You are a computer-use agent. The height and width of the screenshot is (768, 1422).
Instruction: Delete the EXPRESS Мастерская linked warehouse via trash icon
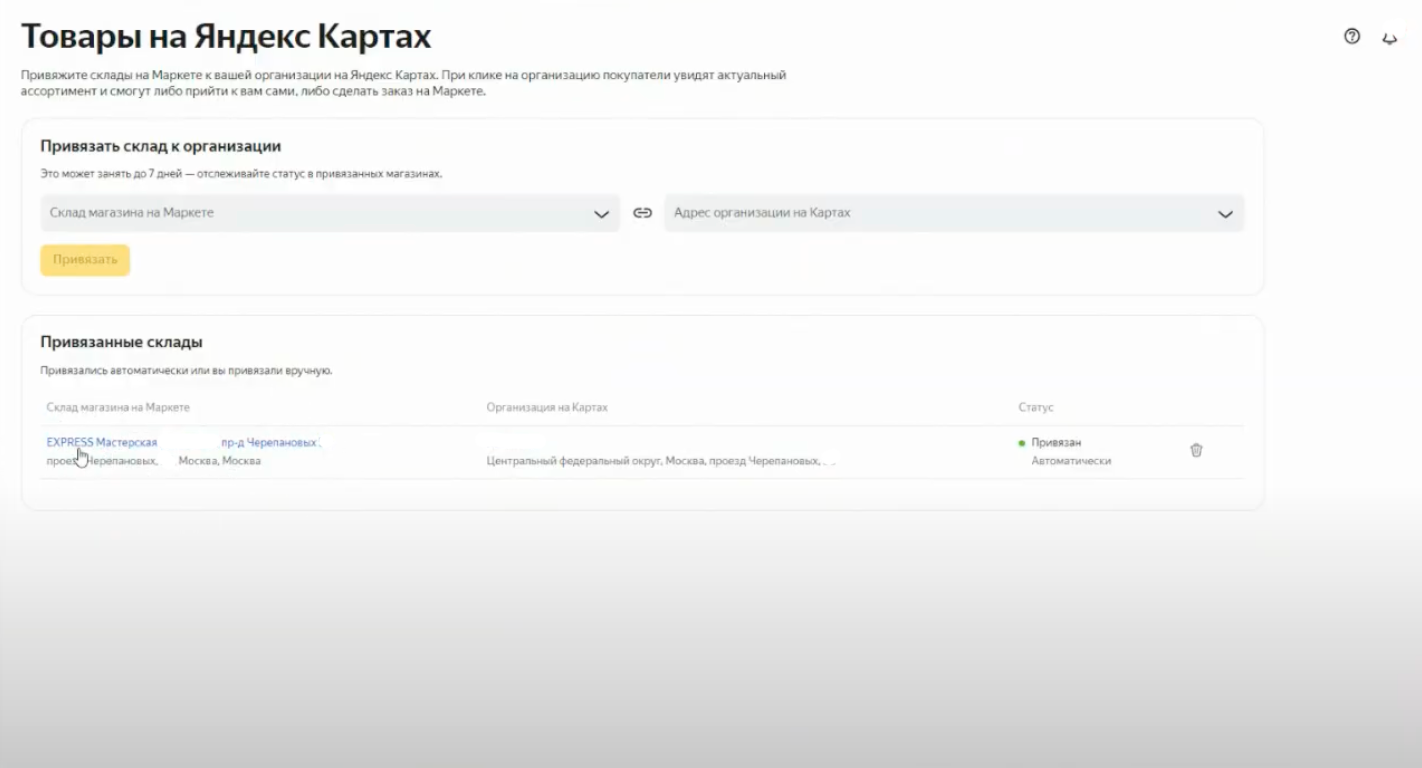[x=1196, y=450]
